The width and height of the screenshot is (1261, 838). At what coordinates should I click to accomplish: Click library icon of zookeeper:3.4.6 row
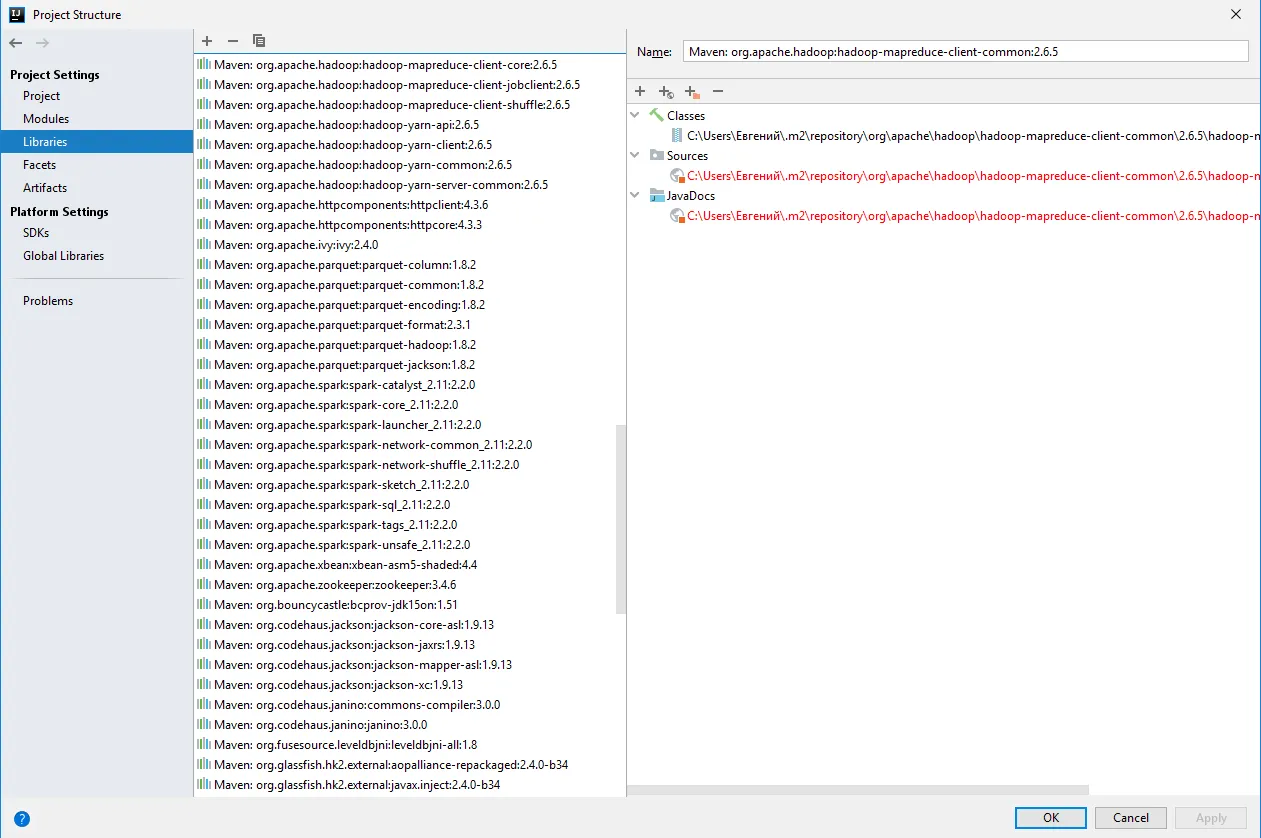(x=204, y=584)
